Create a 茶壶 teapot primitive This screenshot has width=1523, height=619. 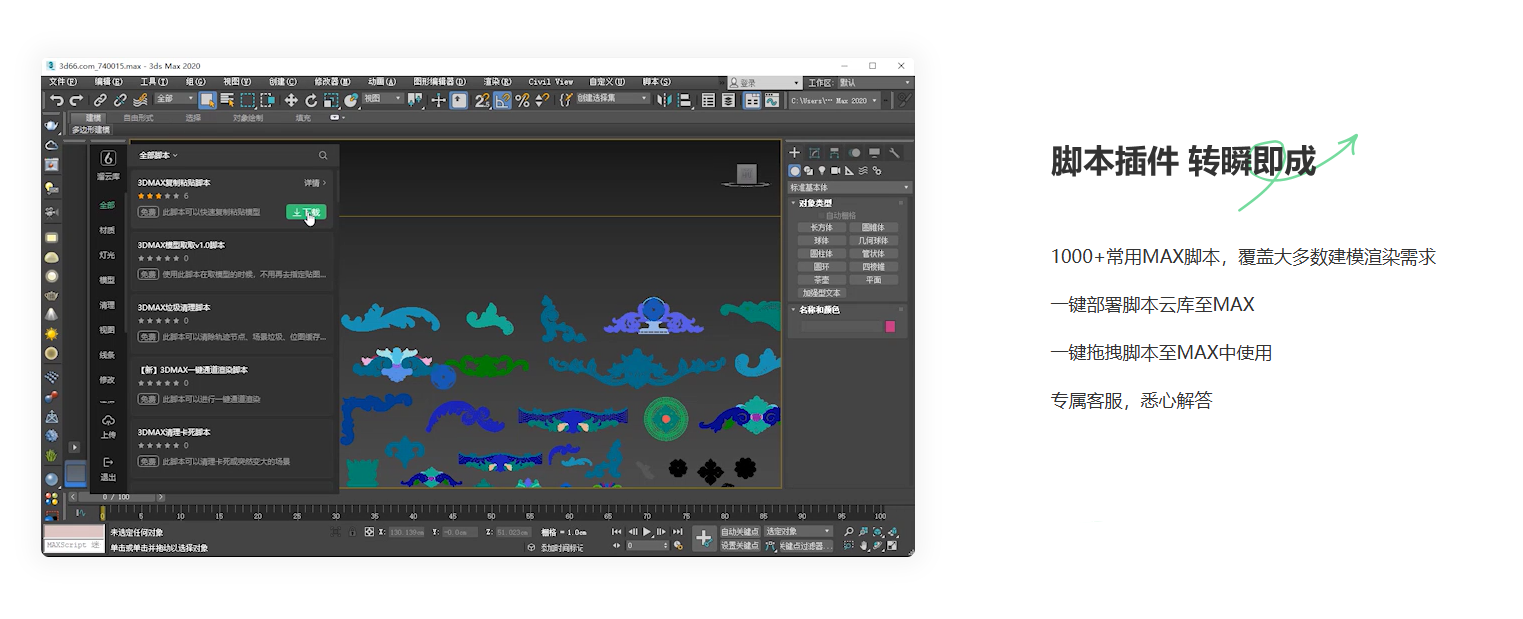(x=822, y=280)
